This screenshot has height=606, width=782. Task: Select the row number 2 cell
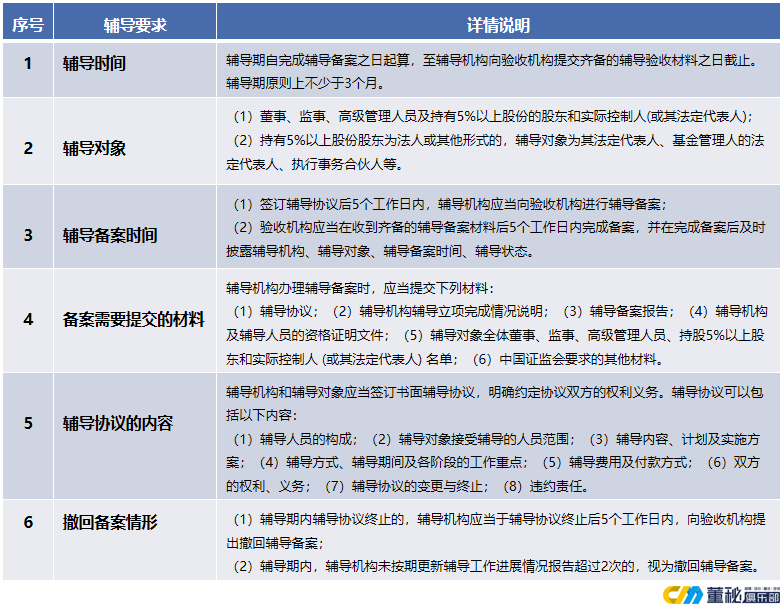click(x=28, y=141)
